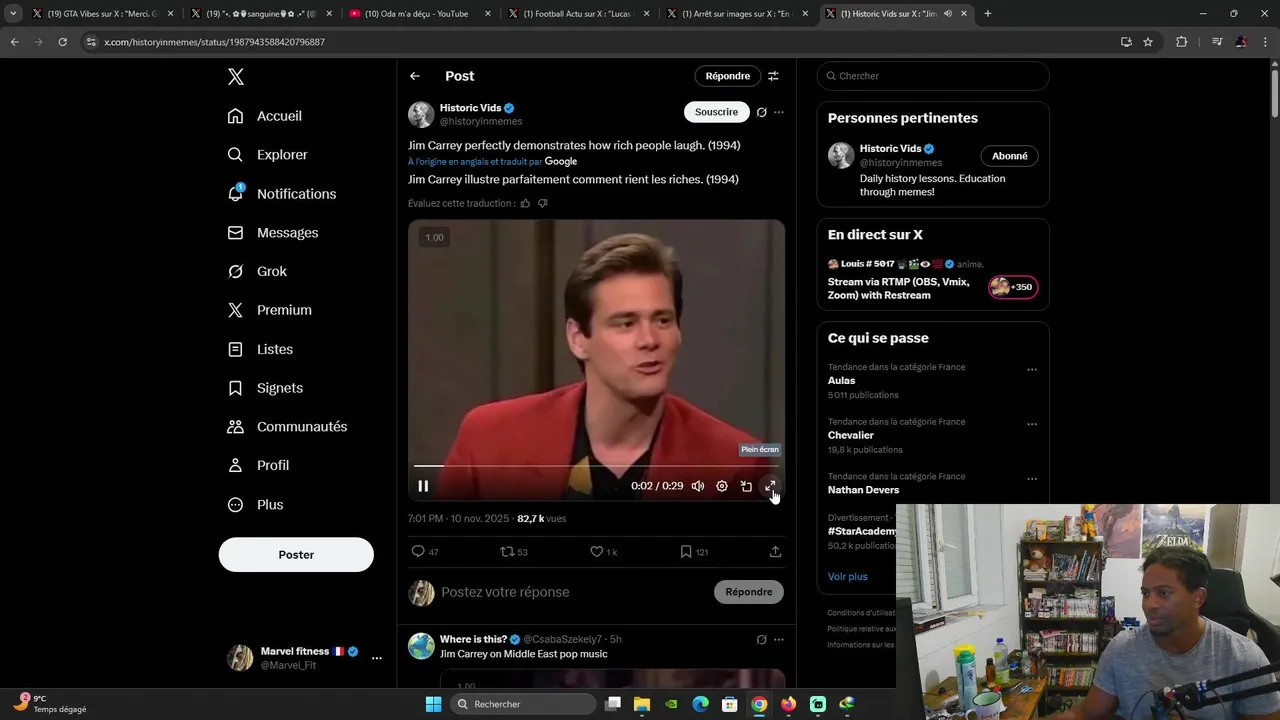This screenshot has height=720, width=1280.
Task: Click the X logo in sidebar
Action: 235,77
